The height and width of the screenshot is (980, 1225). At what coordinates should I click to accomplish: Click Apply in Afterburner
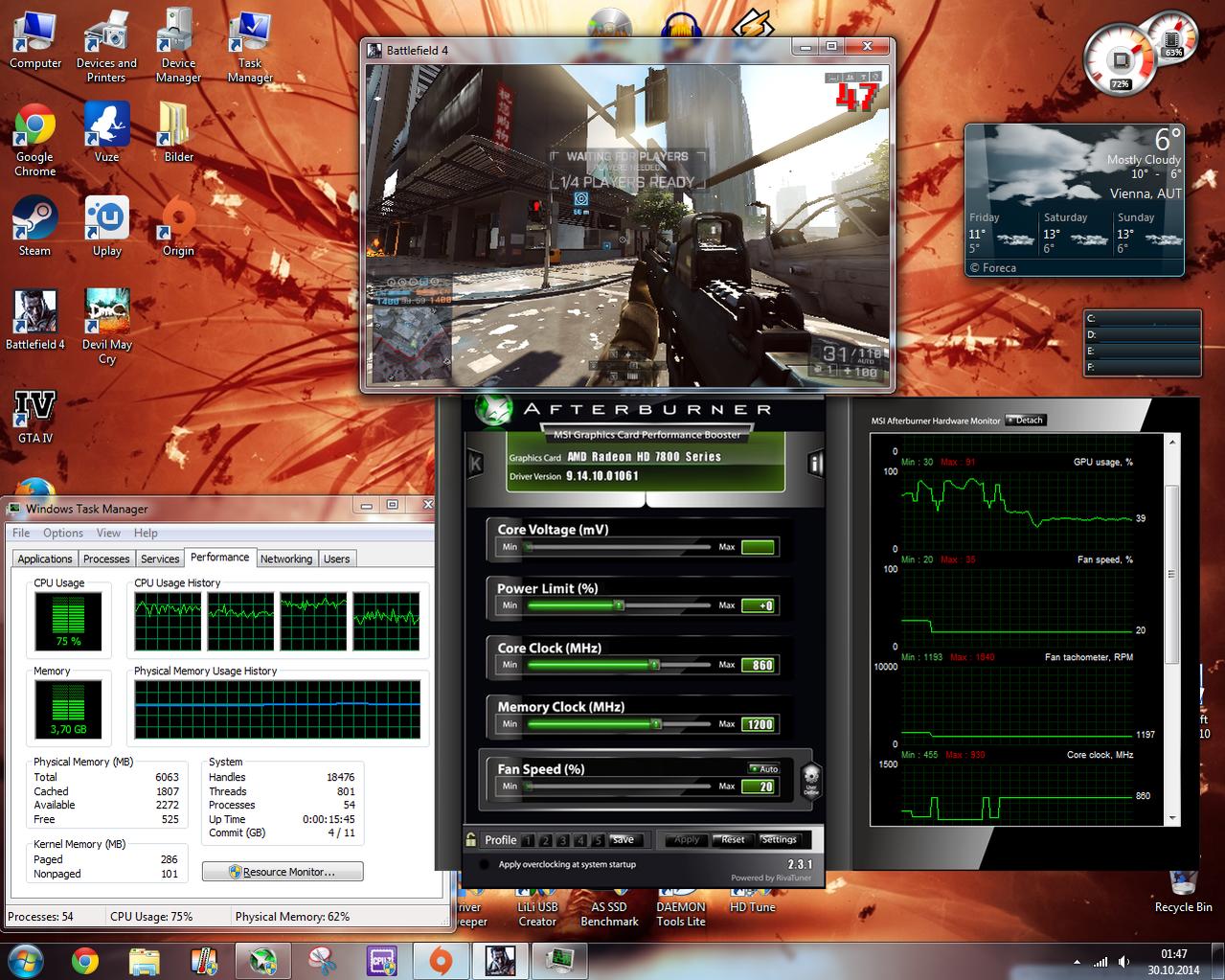[x=687, y=839]
